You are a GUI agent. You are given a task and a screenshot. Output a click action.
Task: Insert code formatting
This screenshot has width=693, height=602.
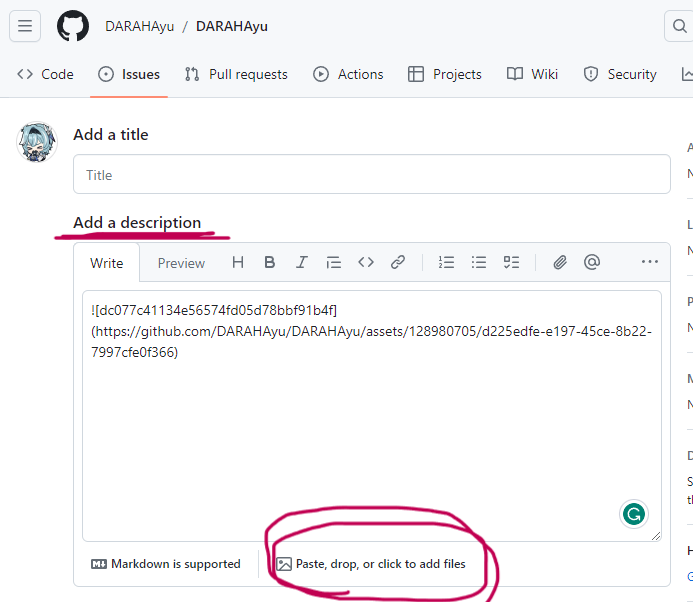click(x=366, y=263)
